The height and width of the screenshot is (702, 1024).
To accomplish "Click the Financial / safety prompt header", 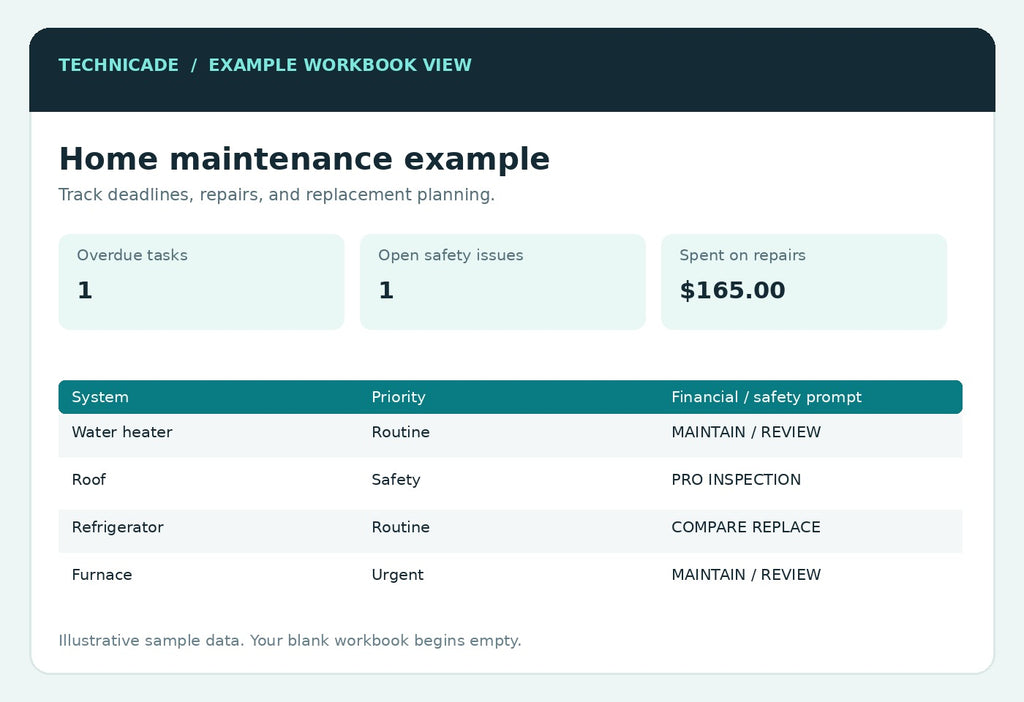I will tap(766, 397).
